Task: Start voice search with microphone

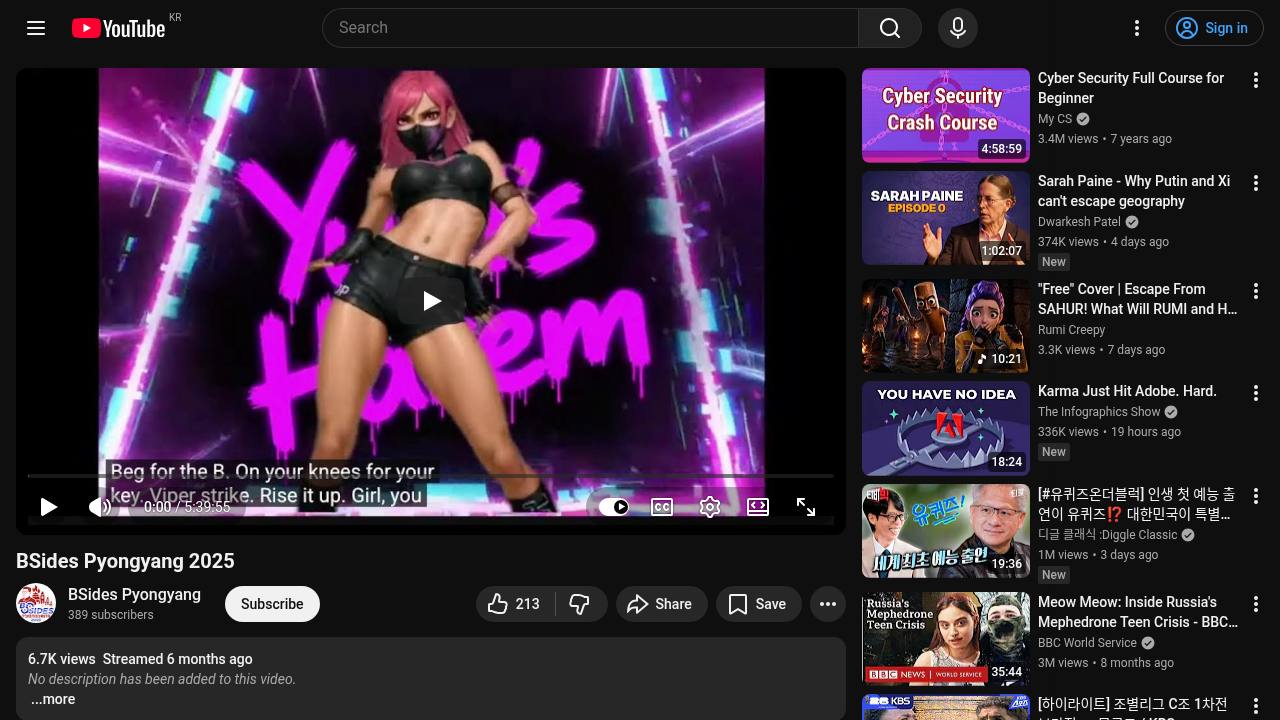Action: click(957, 28)
